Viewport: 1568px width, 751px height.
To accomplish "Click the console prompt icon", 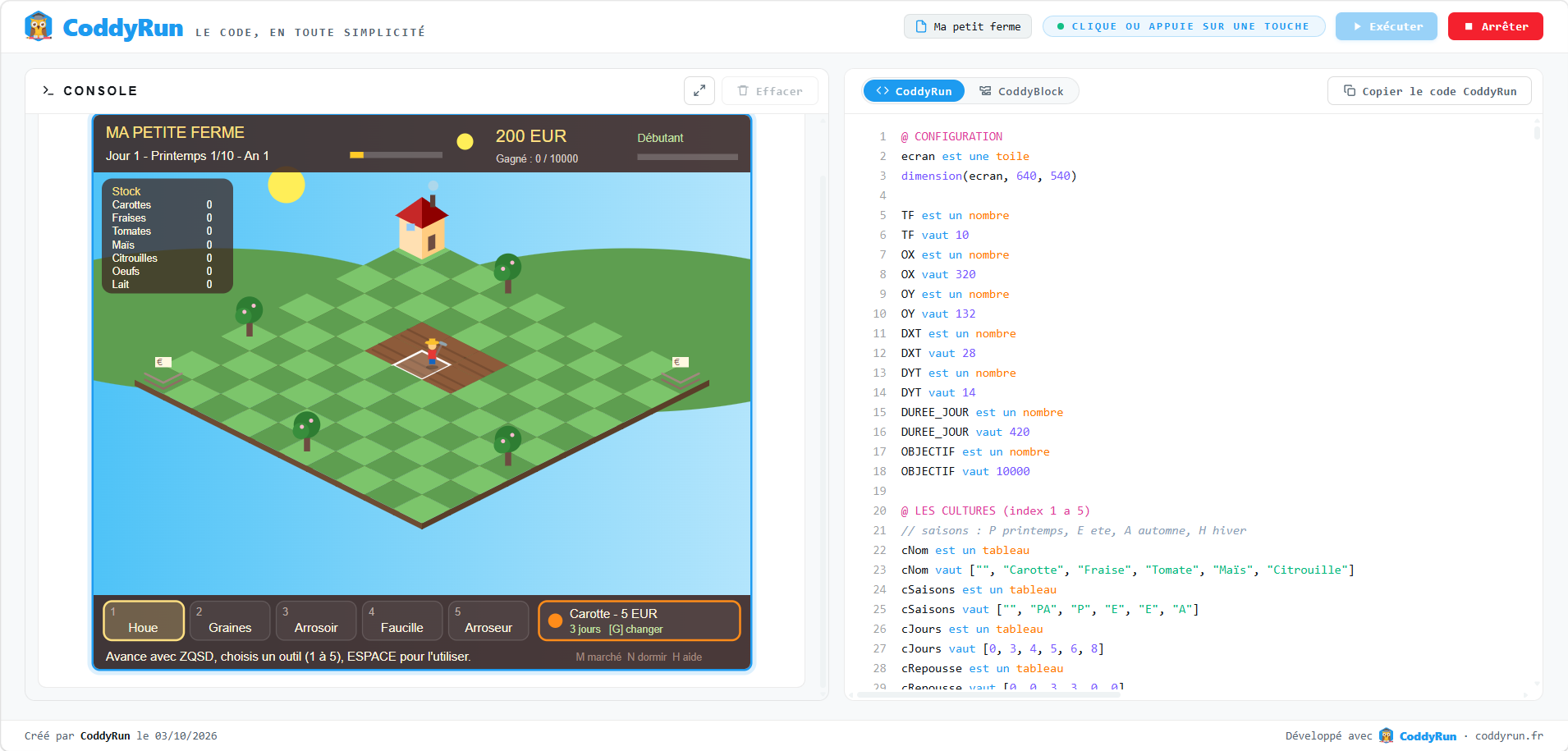I will [x=48, y=90].
